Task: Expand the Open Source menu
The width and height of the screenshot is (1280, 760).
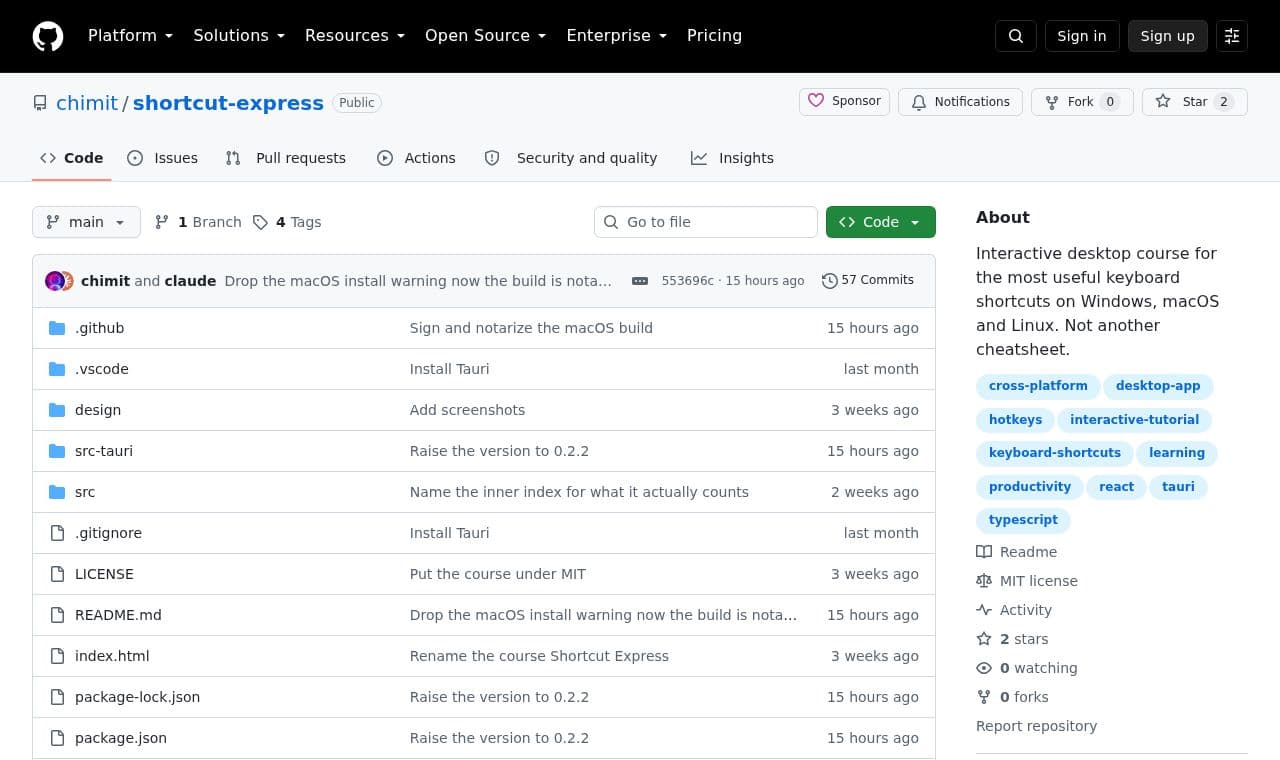Action: tap(486, 36)
